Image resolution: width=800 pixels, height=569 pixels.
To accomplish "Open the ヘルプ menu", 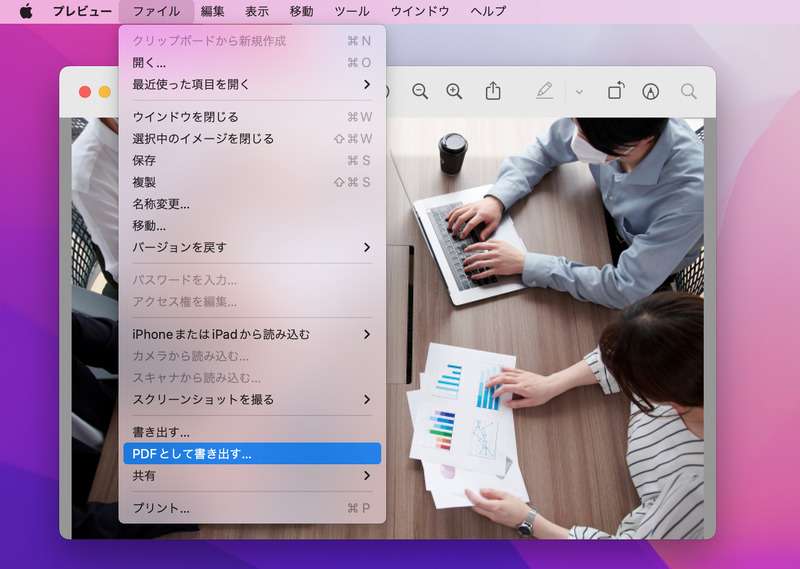I will tap(488, 11).
